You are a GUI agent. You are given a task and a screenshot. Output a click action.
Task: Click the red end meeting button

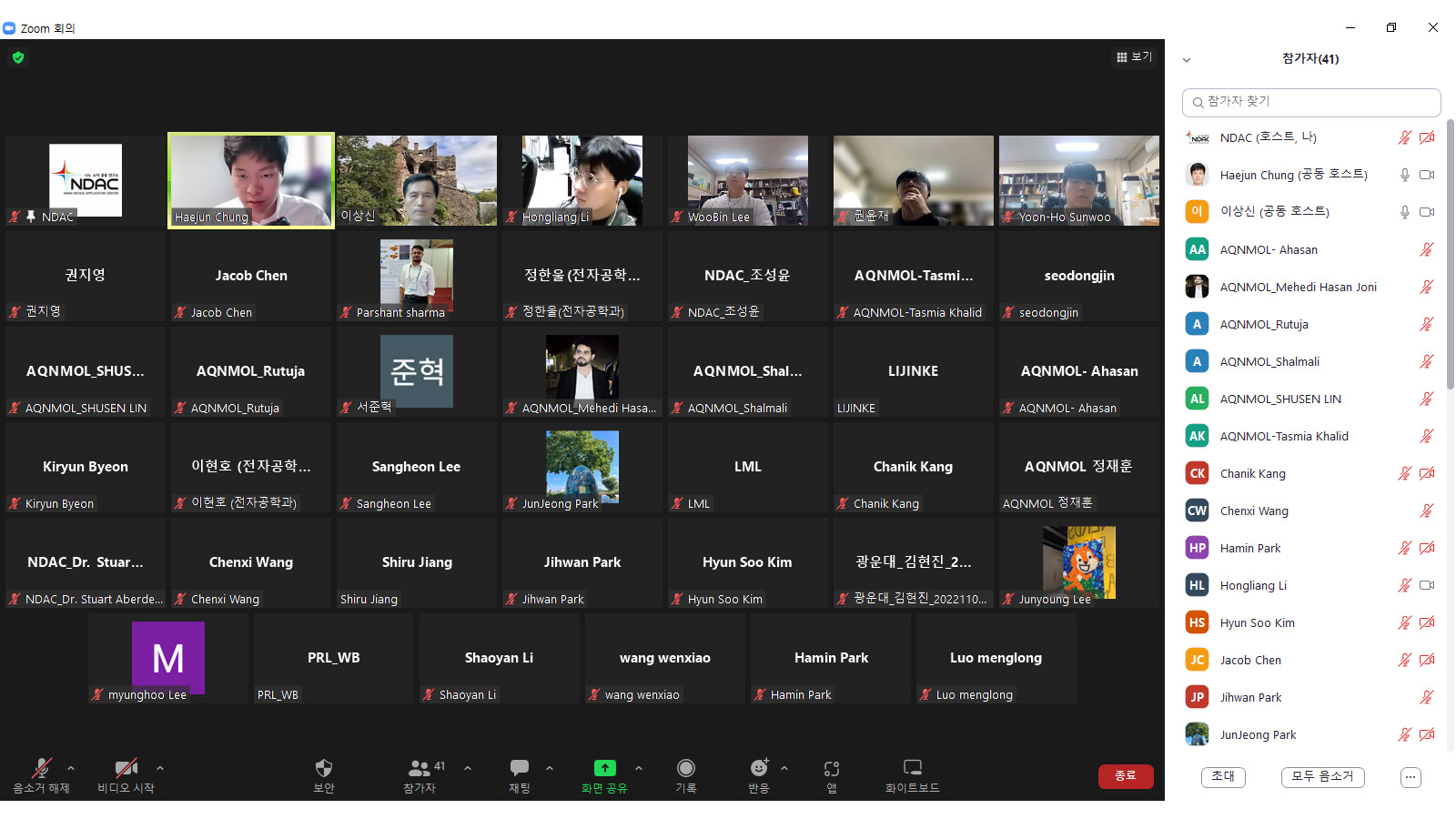[x=1126, y=775]
